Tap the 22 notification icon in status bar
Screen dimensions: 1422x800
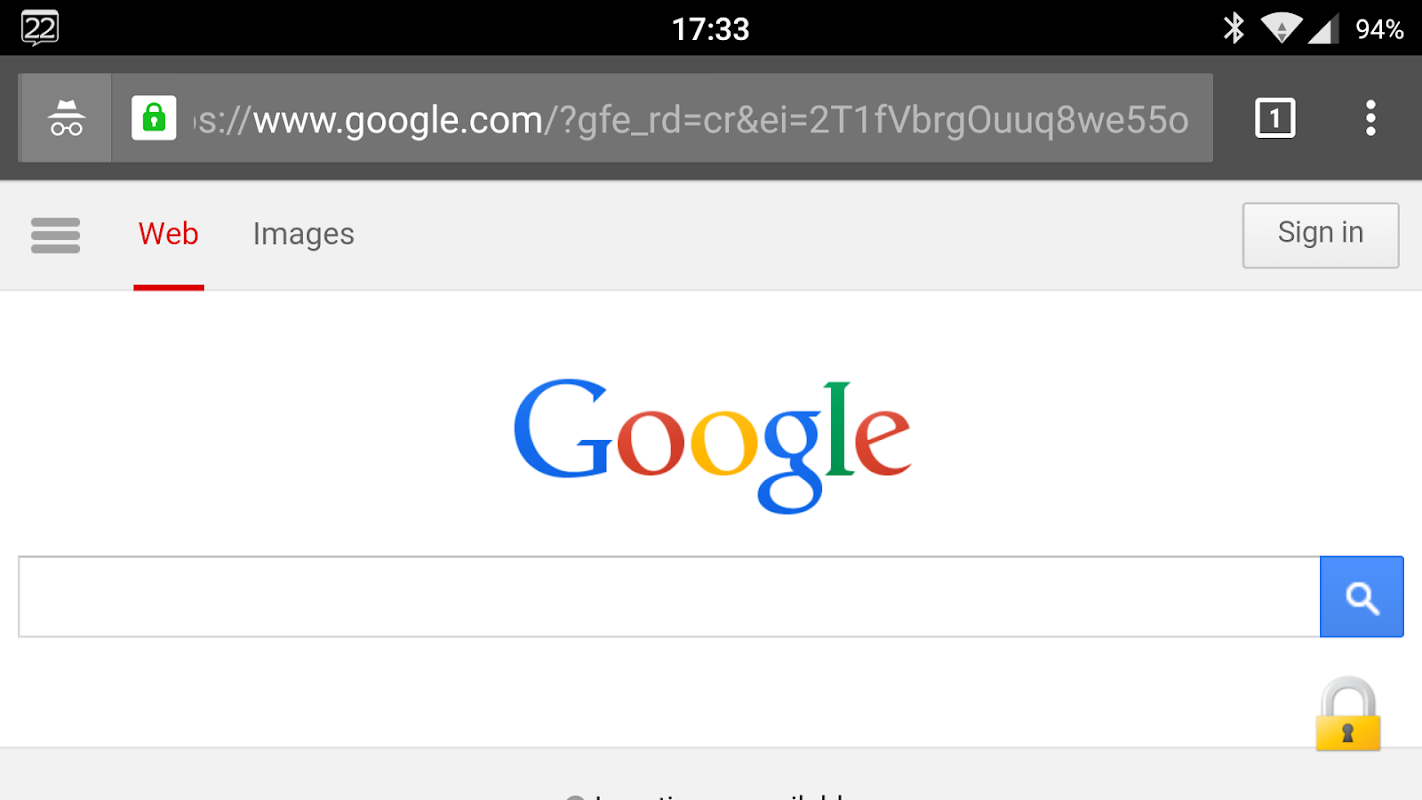click(x=40, y=27)
